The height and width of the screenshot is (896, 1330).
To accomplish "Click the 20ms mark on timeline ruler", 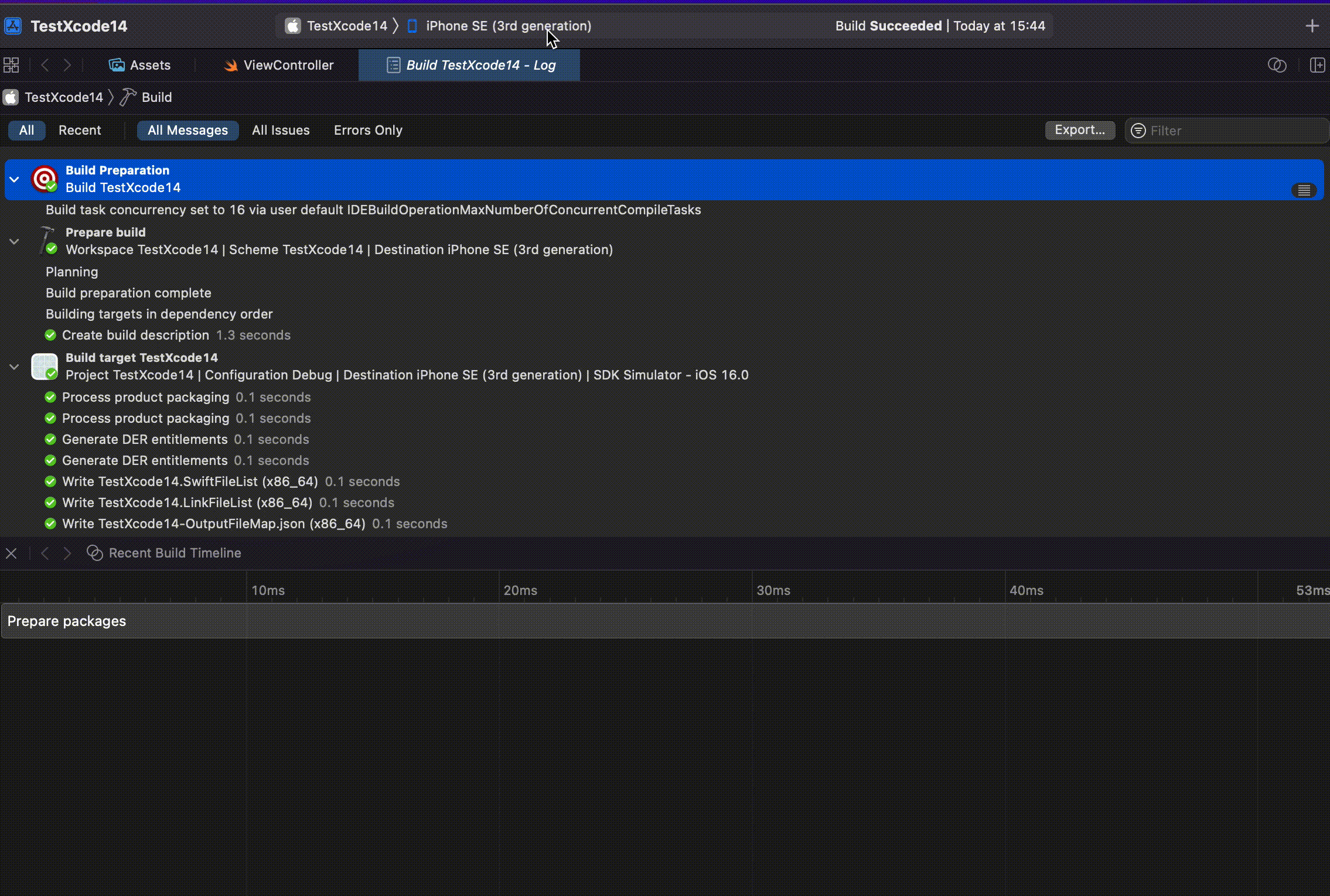I will 520,590.
